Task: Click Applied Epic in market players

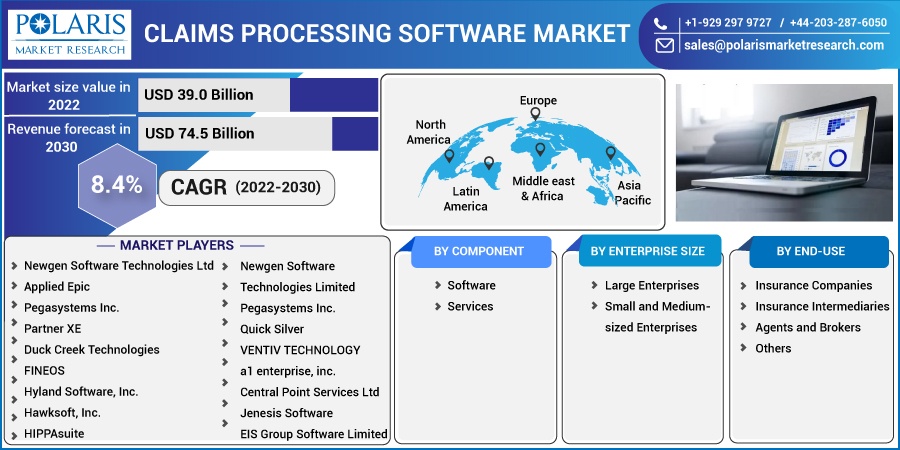Action: click(x=57, y=286)
